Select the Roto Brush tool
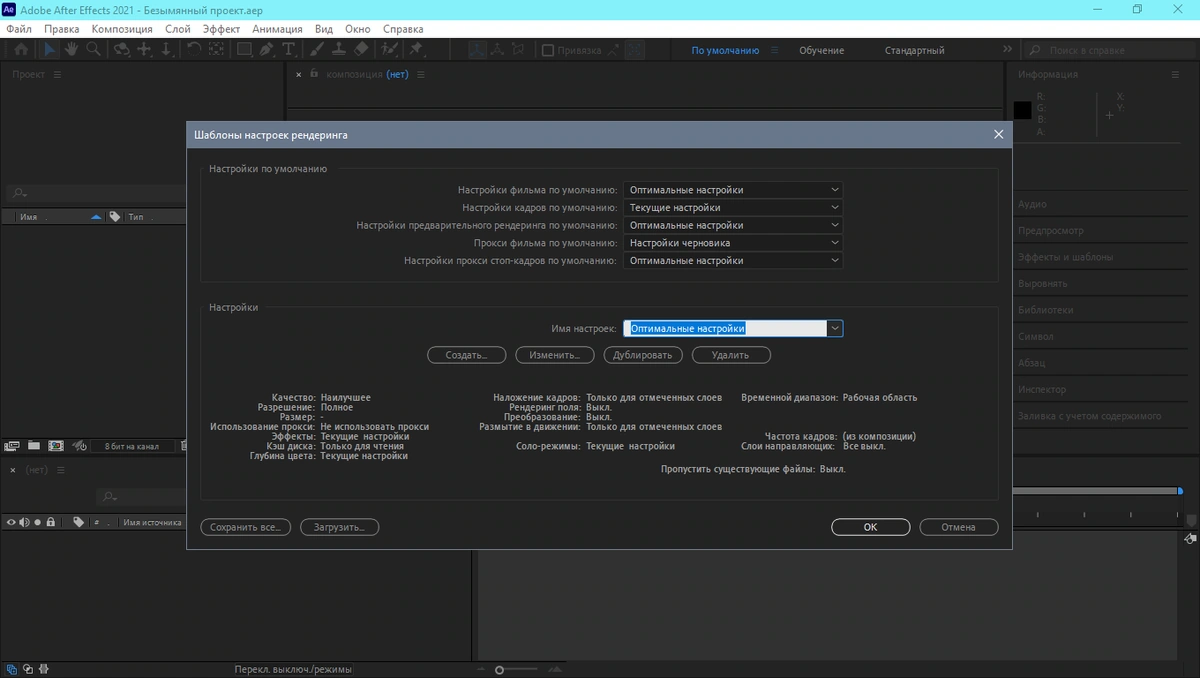The image size is (1200, 678). point(390,49)
